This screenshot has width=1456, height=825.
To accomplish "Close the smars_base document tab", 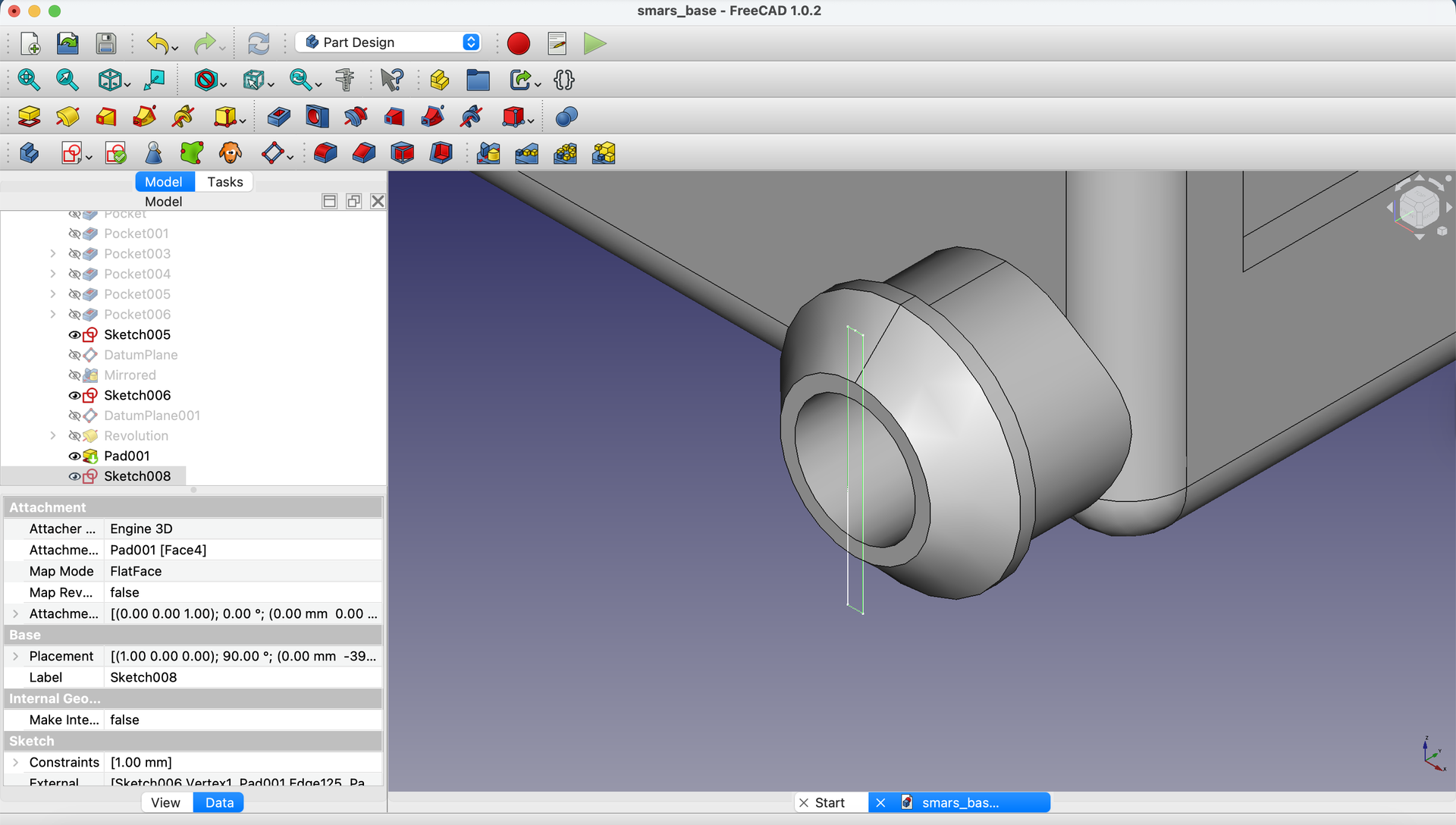I will (880, 802).
